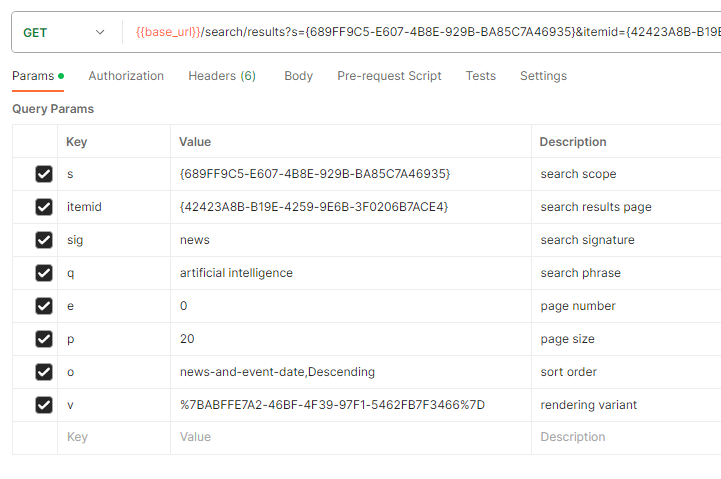Toggle the sig parameter checkbox
The image size is (721, 479).
click(x=44, y=240)
